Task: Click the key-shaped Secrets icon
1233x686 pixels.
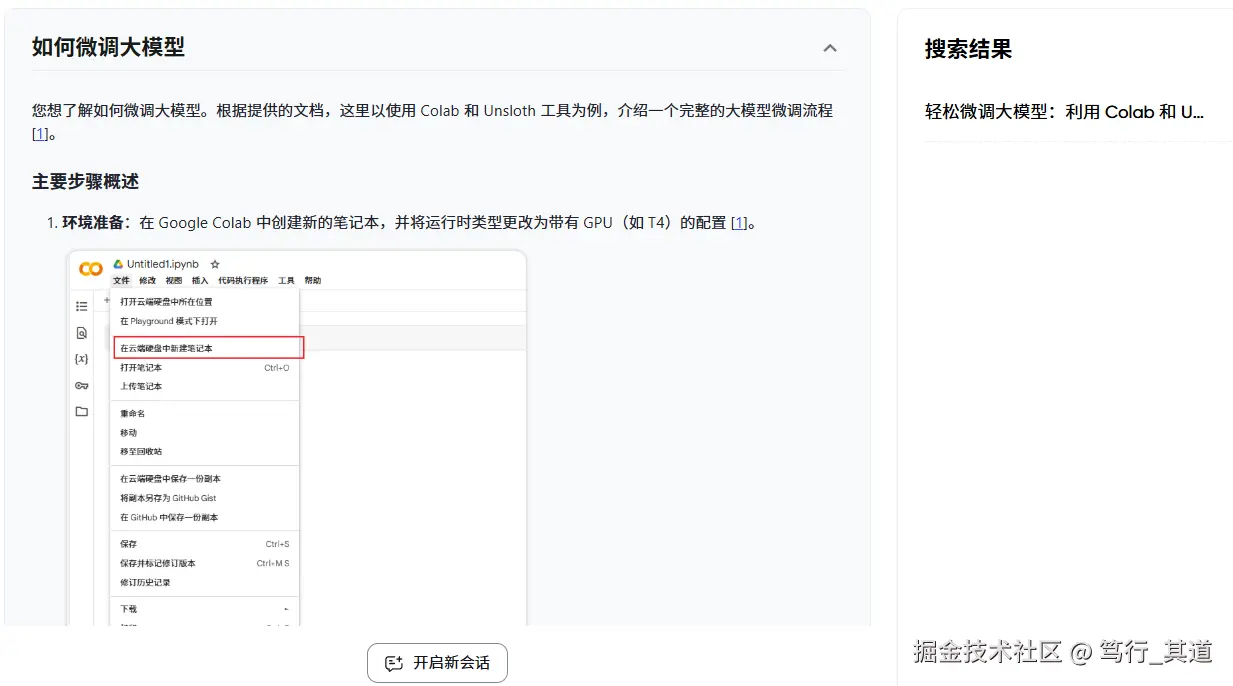Action: coord(81,387)
